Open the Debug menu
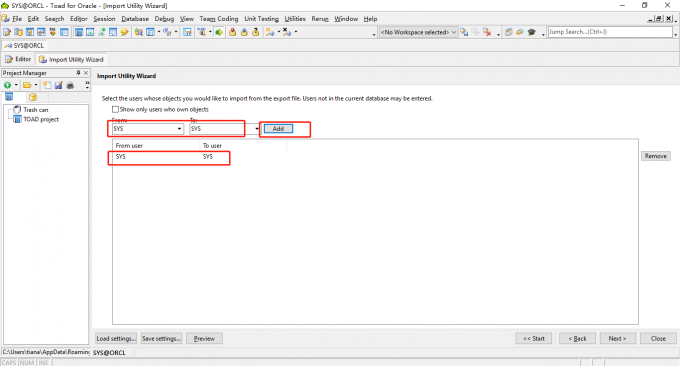680x366 pixels. click(x=164, y=19)
